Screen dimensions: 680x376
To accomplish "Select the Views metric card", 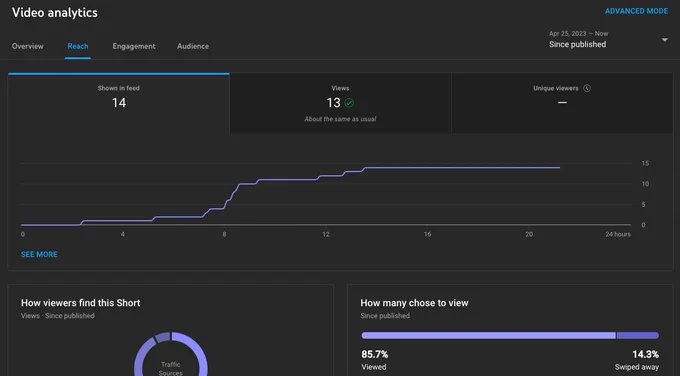I will (340, 103).
